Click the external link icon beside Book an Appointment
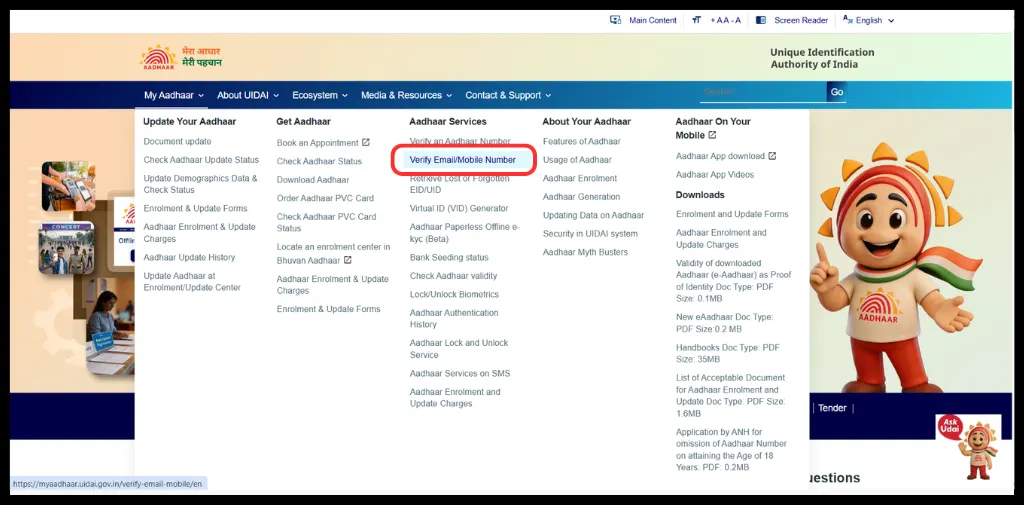The width and height of the screenshot is (1024, 505). click(x=366, y=142)
